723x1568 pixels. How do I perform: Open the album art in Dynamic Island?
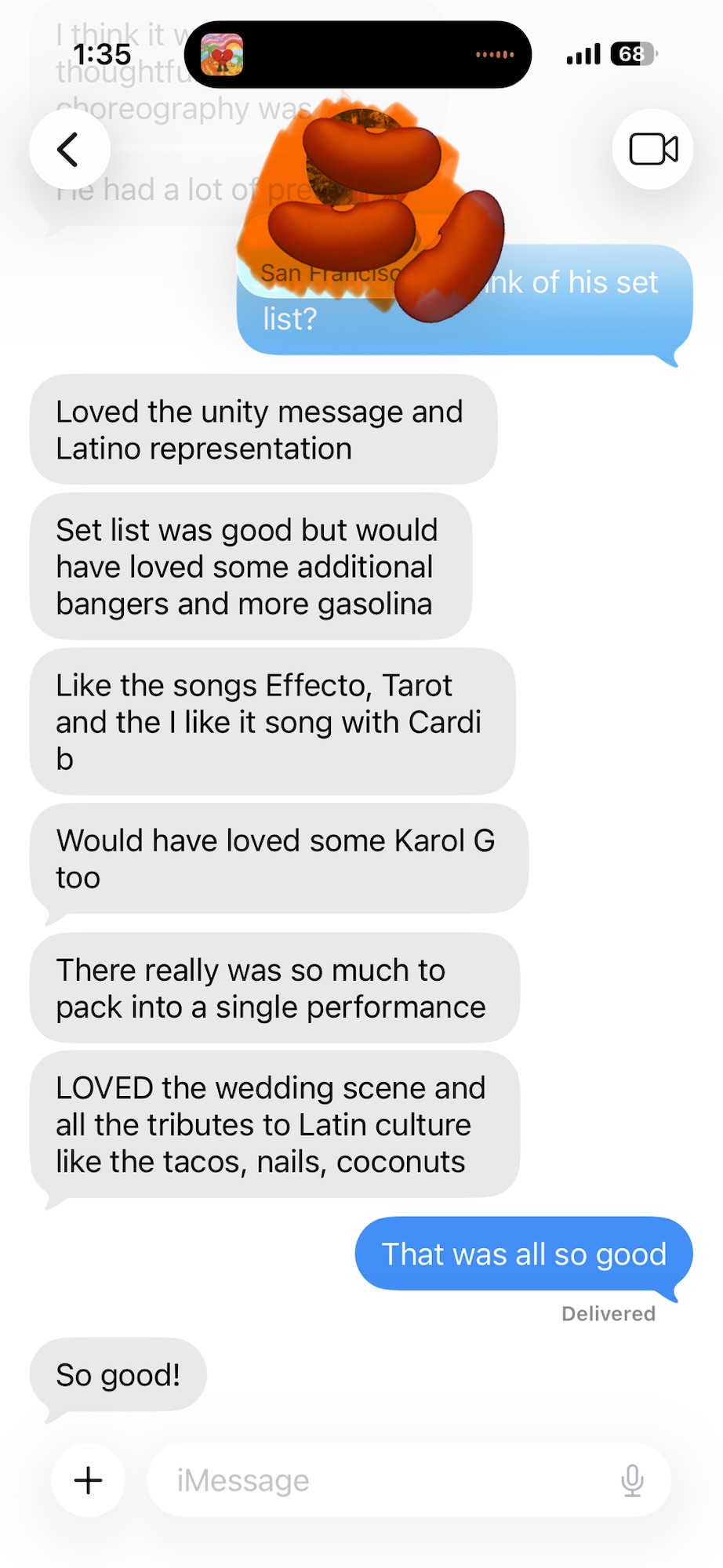point(222,54)
